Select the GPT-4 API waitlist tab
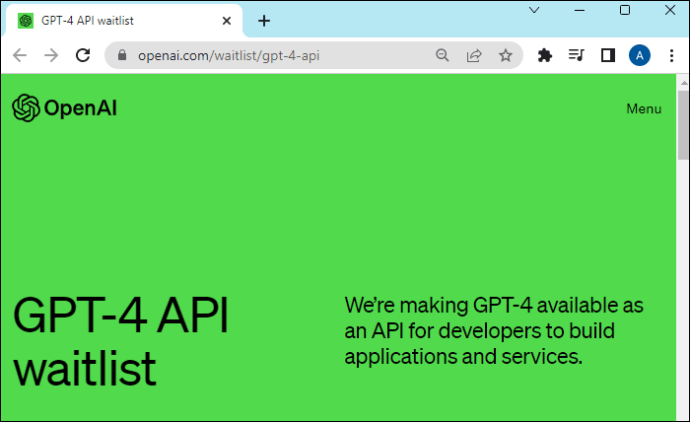 (x=123, y=21)
